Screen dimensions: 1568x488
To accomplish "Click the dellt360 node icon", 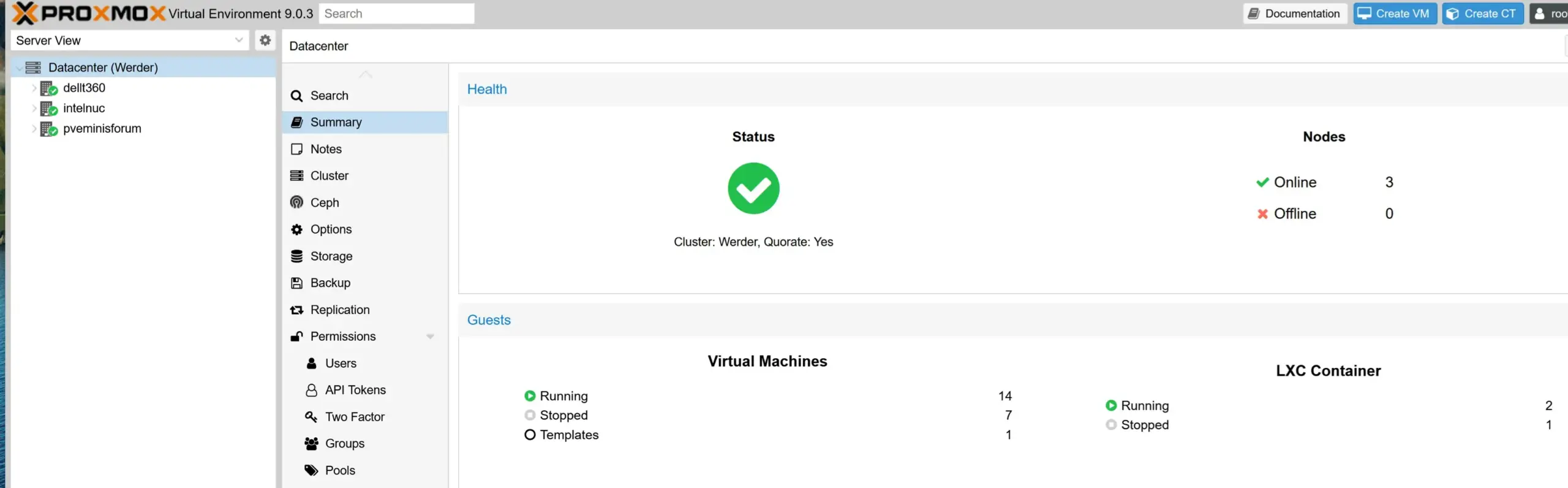I will click(48, 88).
